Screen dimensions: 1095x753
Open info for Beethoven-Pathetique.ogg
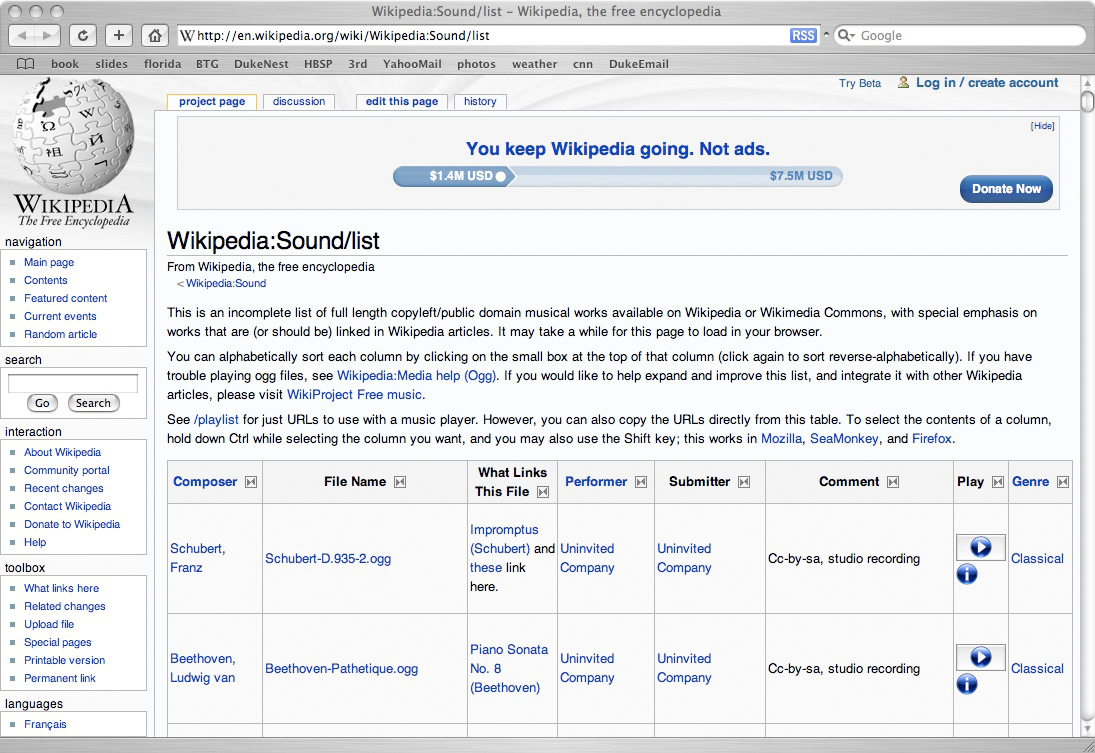click(967, 684)
